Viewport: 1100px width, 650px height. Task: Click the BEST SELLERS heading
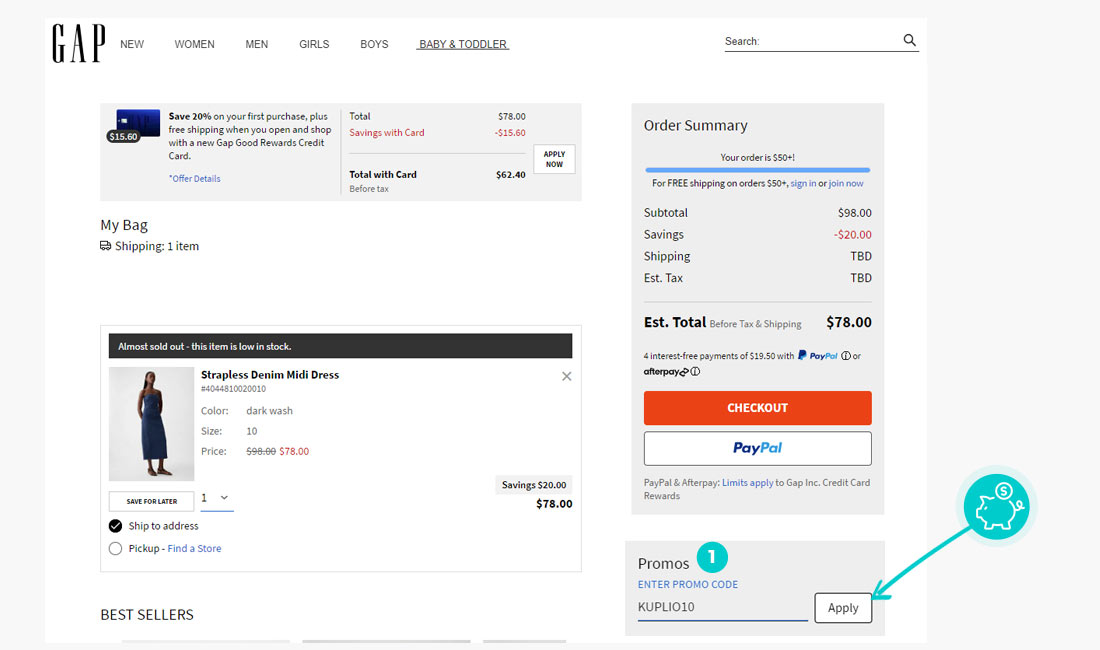147,615
